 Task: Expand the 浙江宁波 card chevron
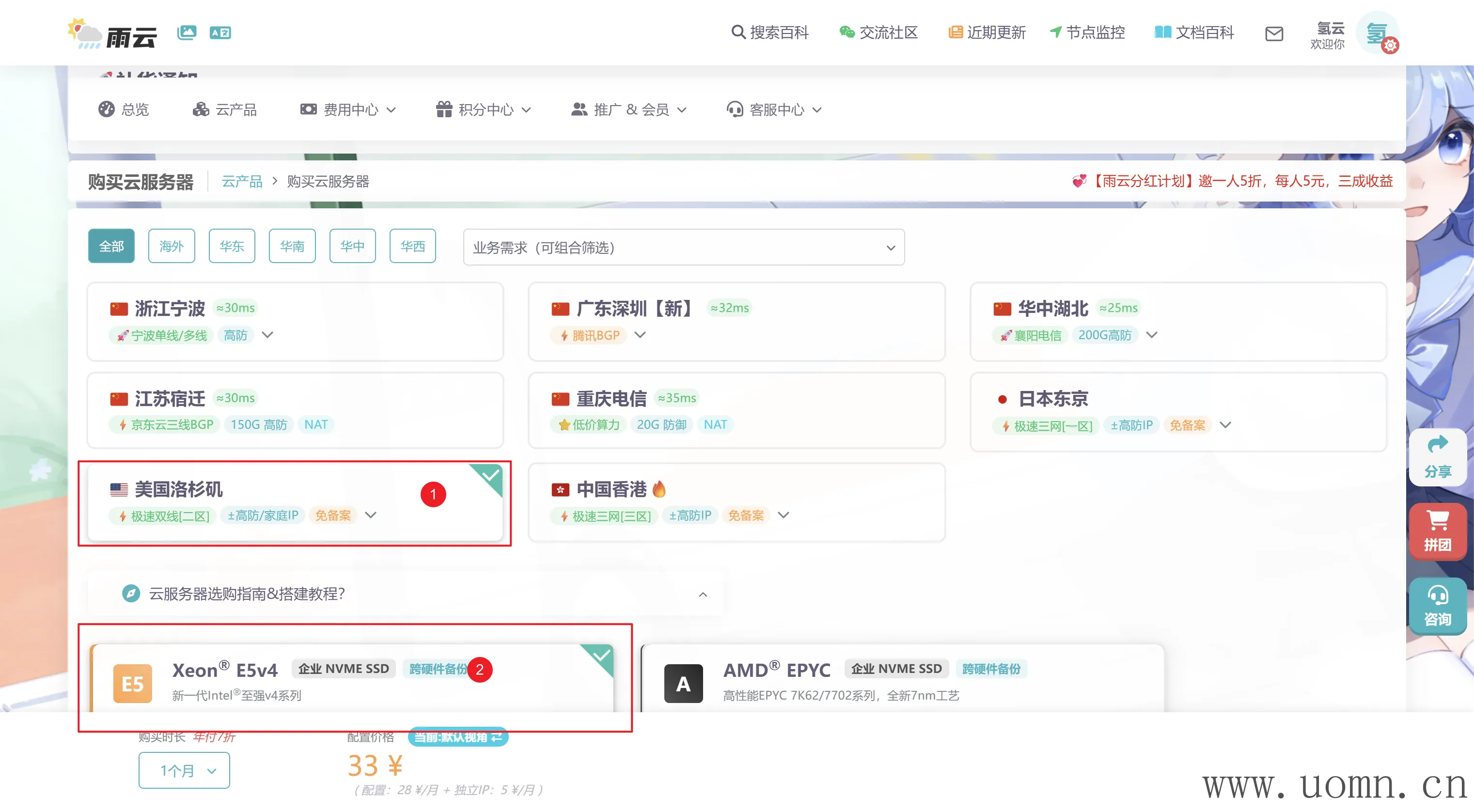click(x=267, y=334)
